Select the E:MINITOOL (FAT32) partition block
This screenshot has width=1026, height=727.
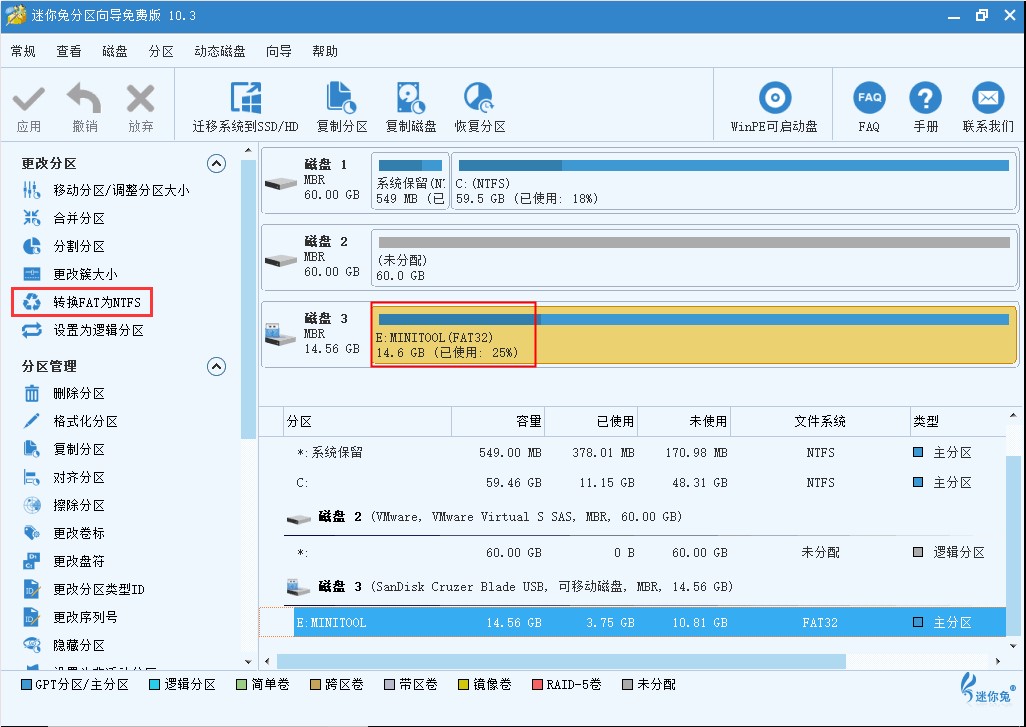click(694, 334)
